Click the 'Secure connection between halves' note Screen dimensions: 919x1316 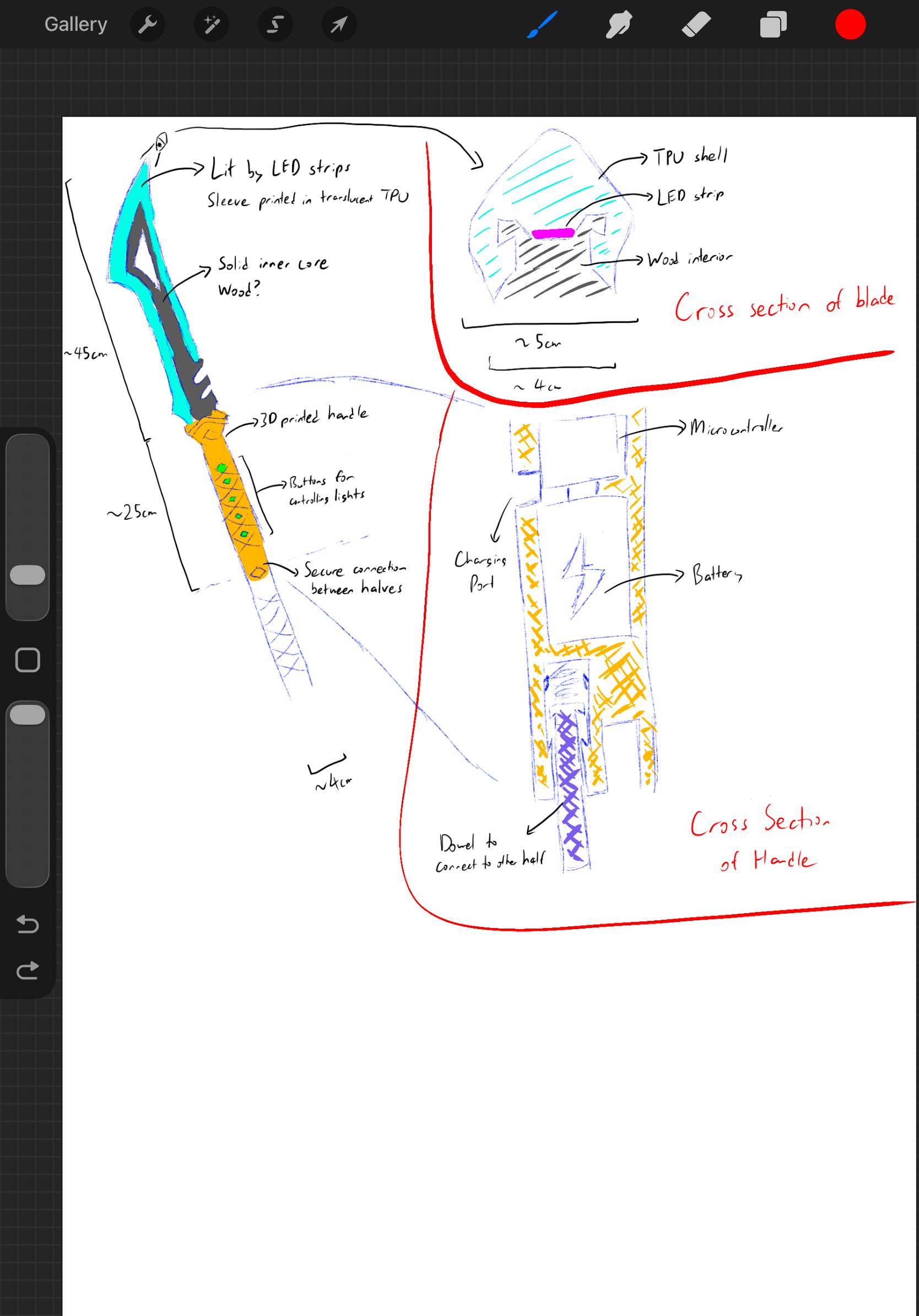tap(355, 579)
